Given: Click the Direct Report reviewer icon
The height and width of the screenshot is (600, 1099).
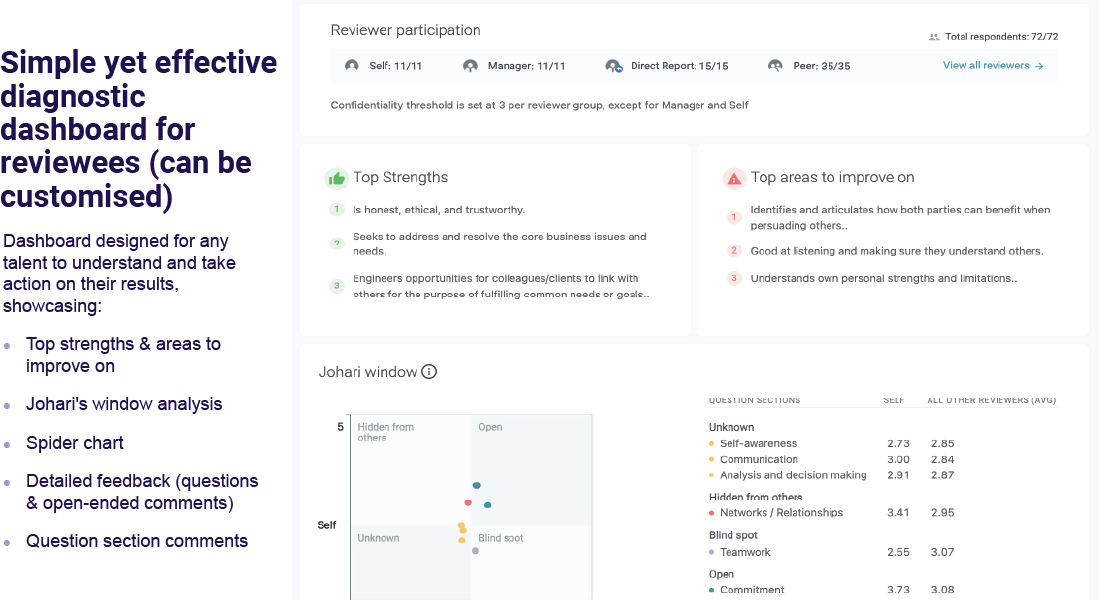Looking at the screenshot, I should pyautogui.click(x=613, y=66).
